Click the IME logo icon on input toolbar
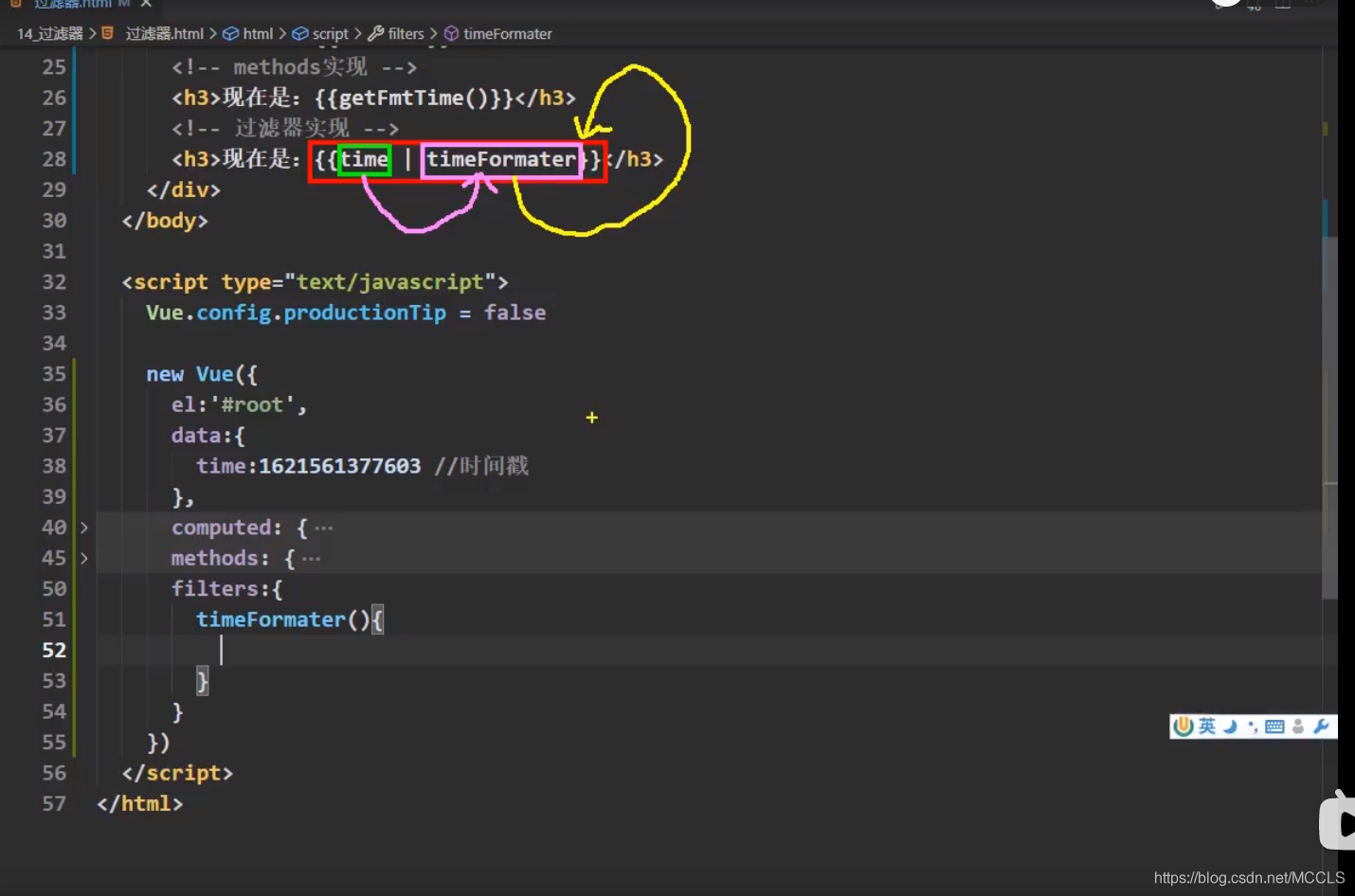This screenshot has width=1355, height=896. (x=1183, y=726)
